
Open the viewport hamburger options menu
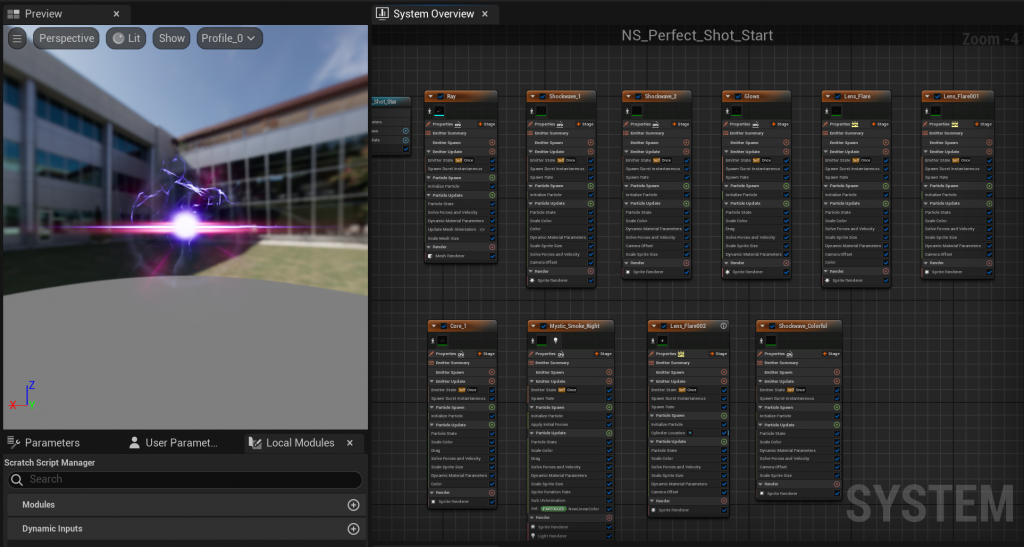coord(17,38)
